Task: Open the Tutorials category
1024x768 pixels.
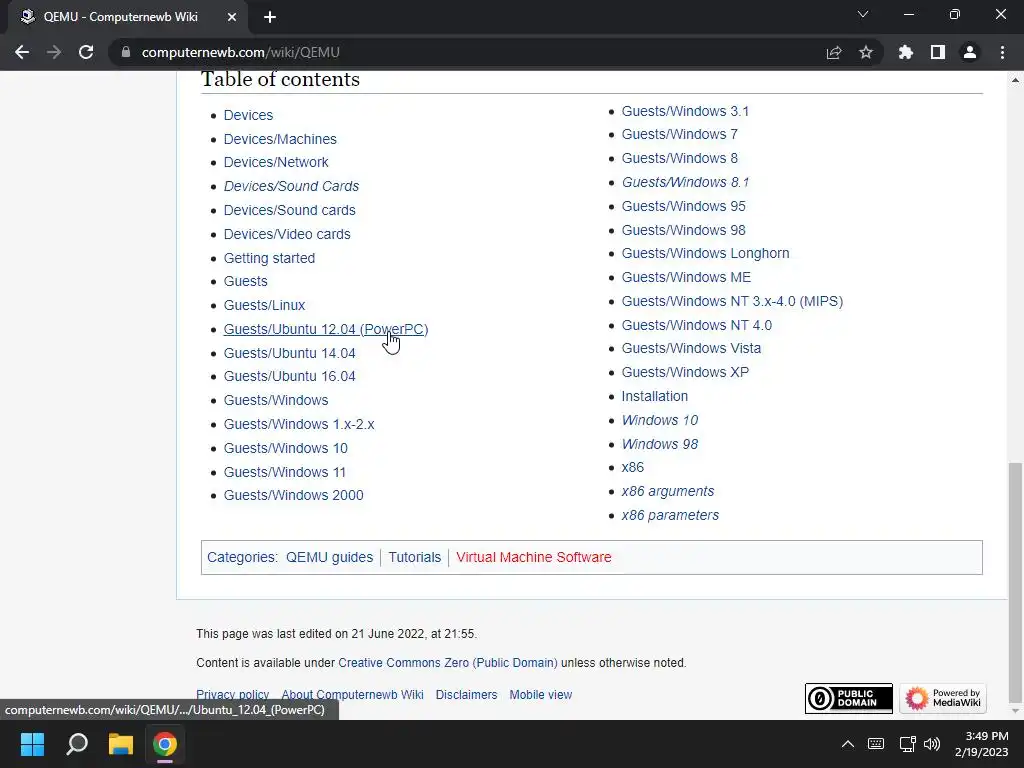Action: point(415,557)
